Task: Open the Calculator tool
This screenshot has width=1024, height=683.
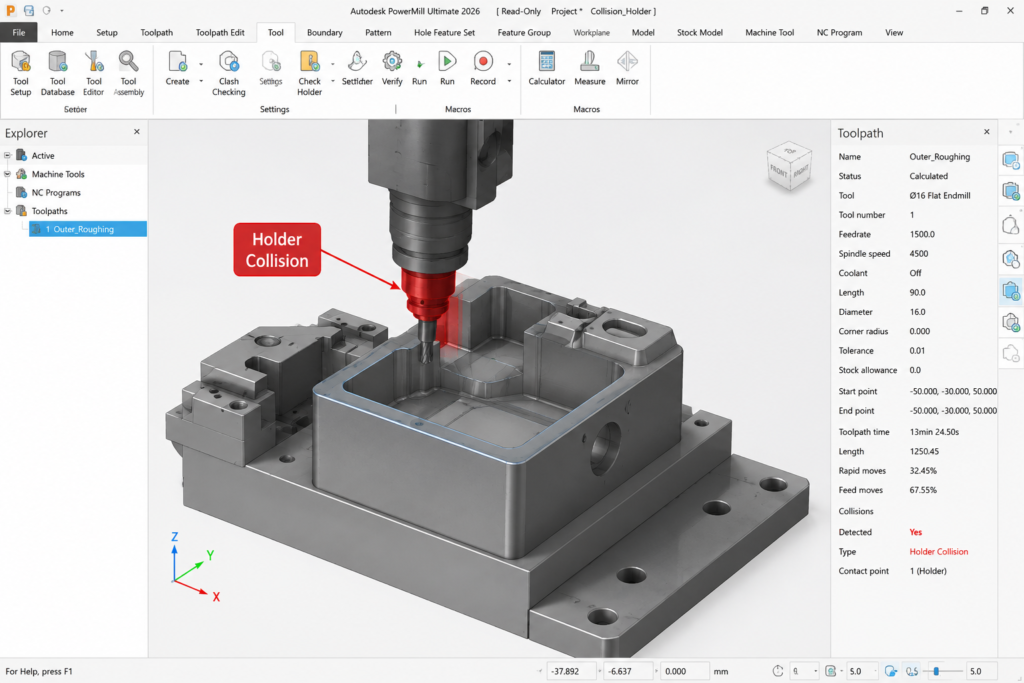Action: [x=547, y=68]
